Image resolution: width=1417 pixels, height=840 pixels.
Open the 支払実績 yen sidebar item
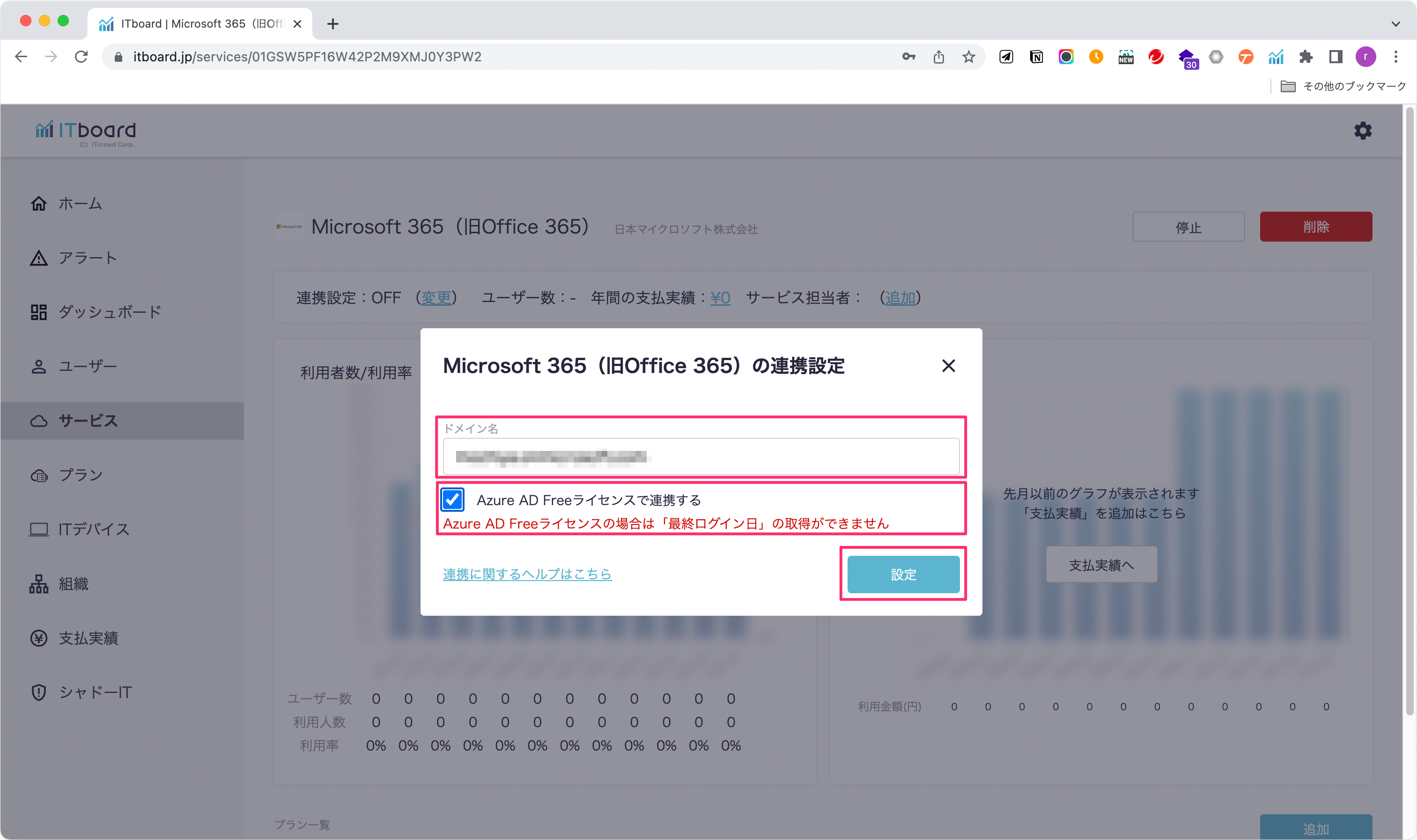(89, 638)
